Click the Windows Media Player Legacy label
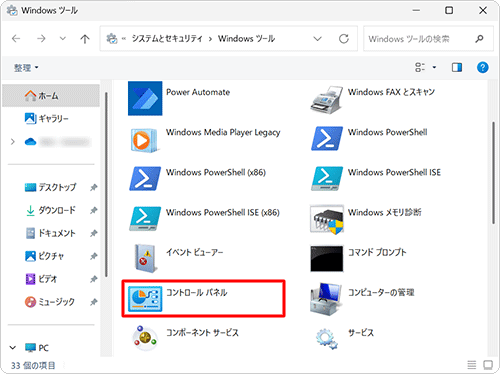Screen dimensions: 500x374 [x=223, y=132]
